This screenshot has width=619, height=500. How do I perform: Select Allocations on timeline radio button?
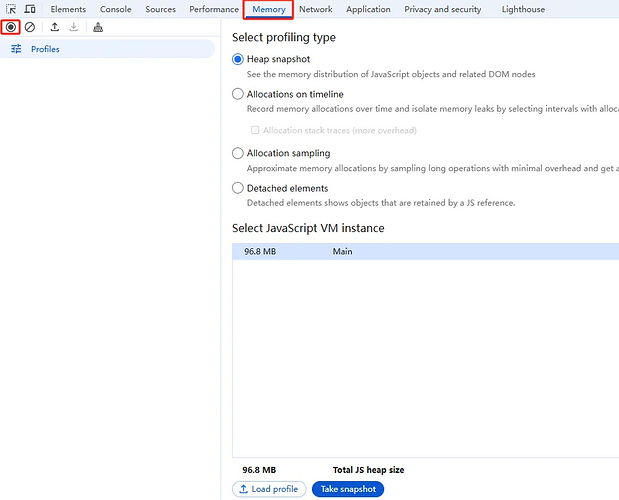coord(238,94)
